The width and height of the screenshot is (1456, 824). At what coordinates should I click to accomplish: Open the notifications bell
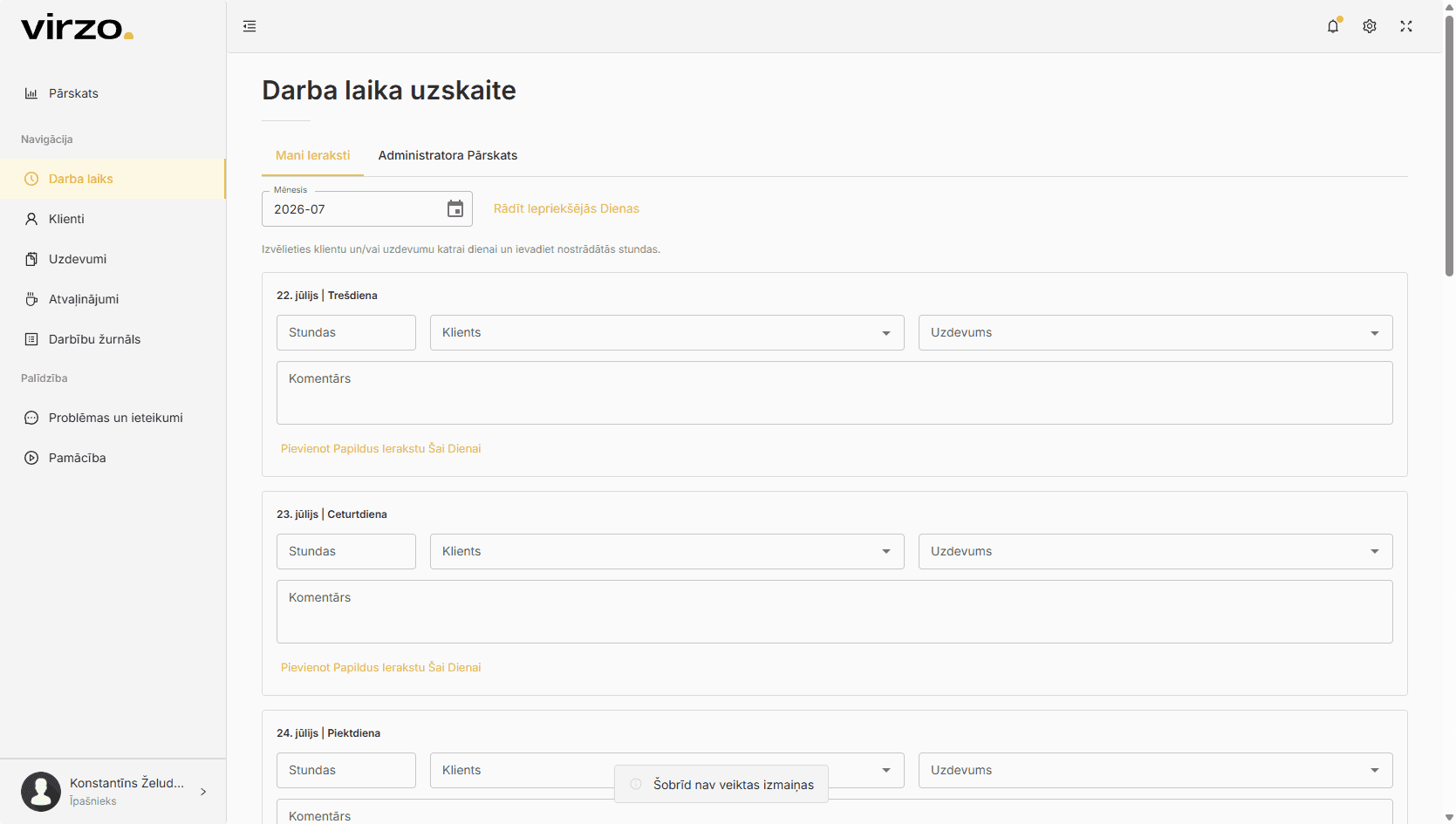pos(1333,26)
